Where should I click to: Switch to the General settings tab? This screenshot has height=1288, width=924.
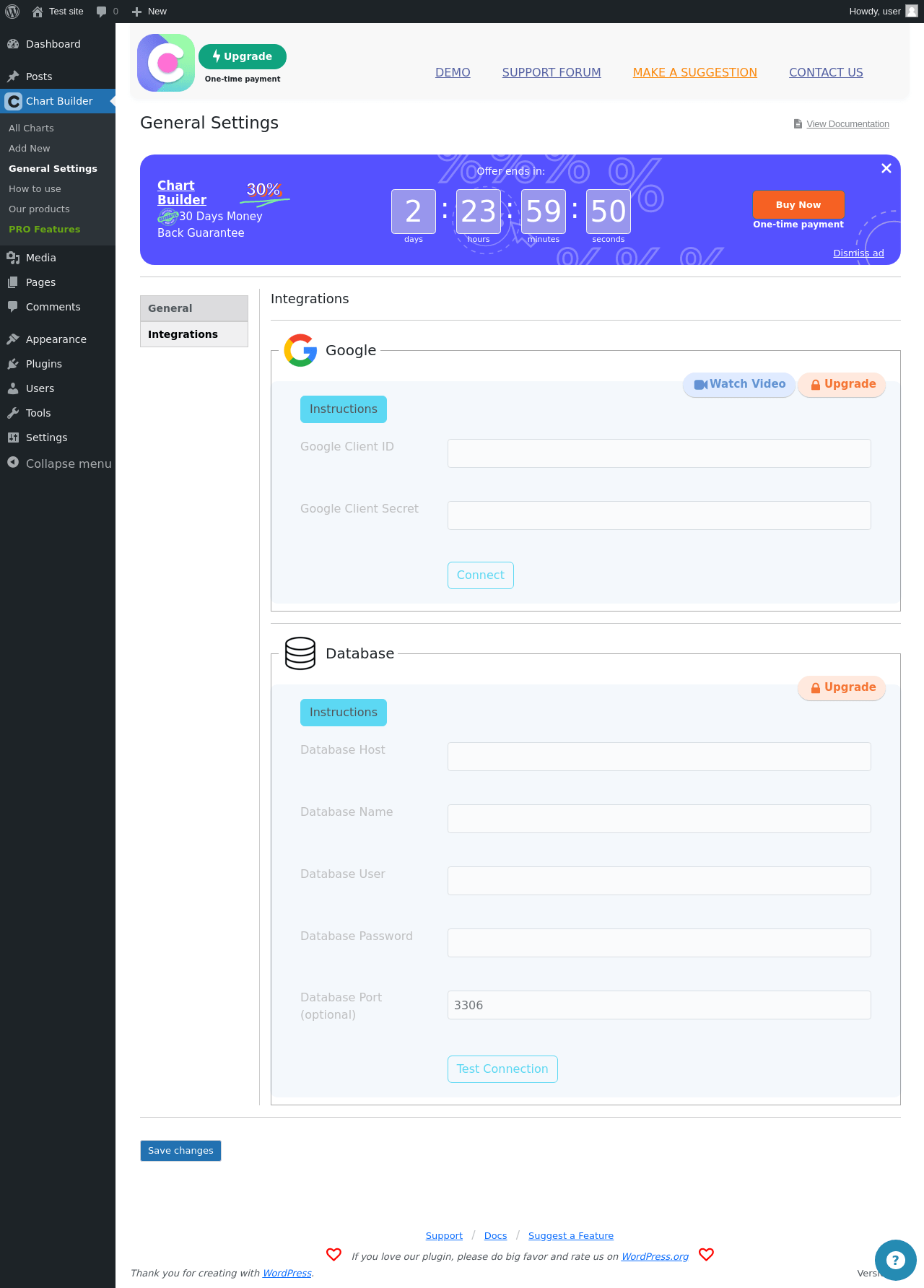pos(194,308)
